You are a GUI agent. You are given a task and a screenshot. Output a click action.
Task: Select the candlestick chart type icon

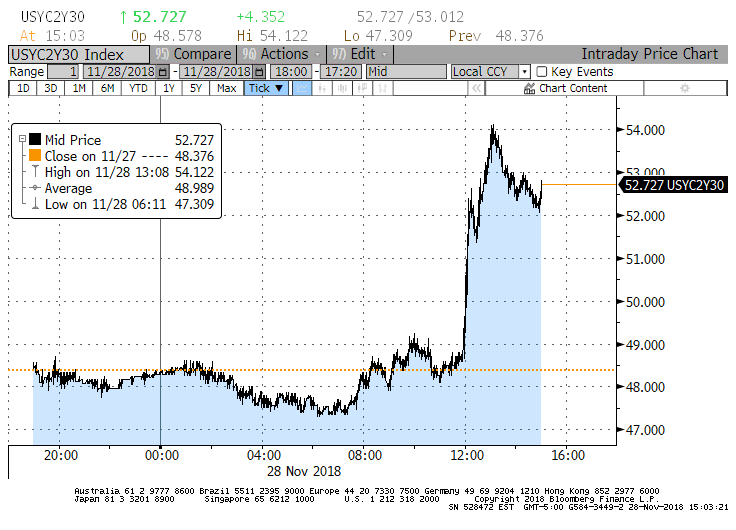click(342, 88)
